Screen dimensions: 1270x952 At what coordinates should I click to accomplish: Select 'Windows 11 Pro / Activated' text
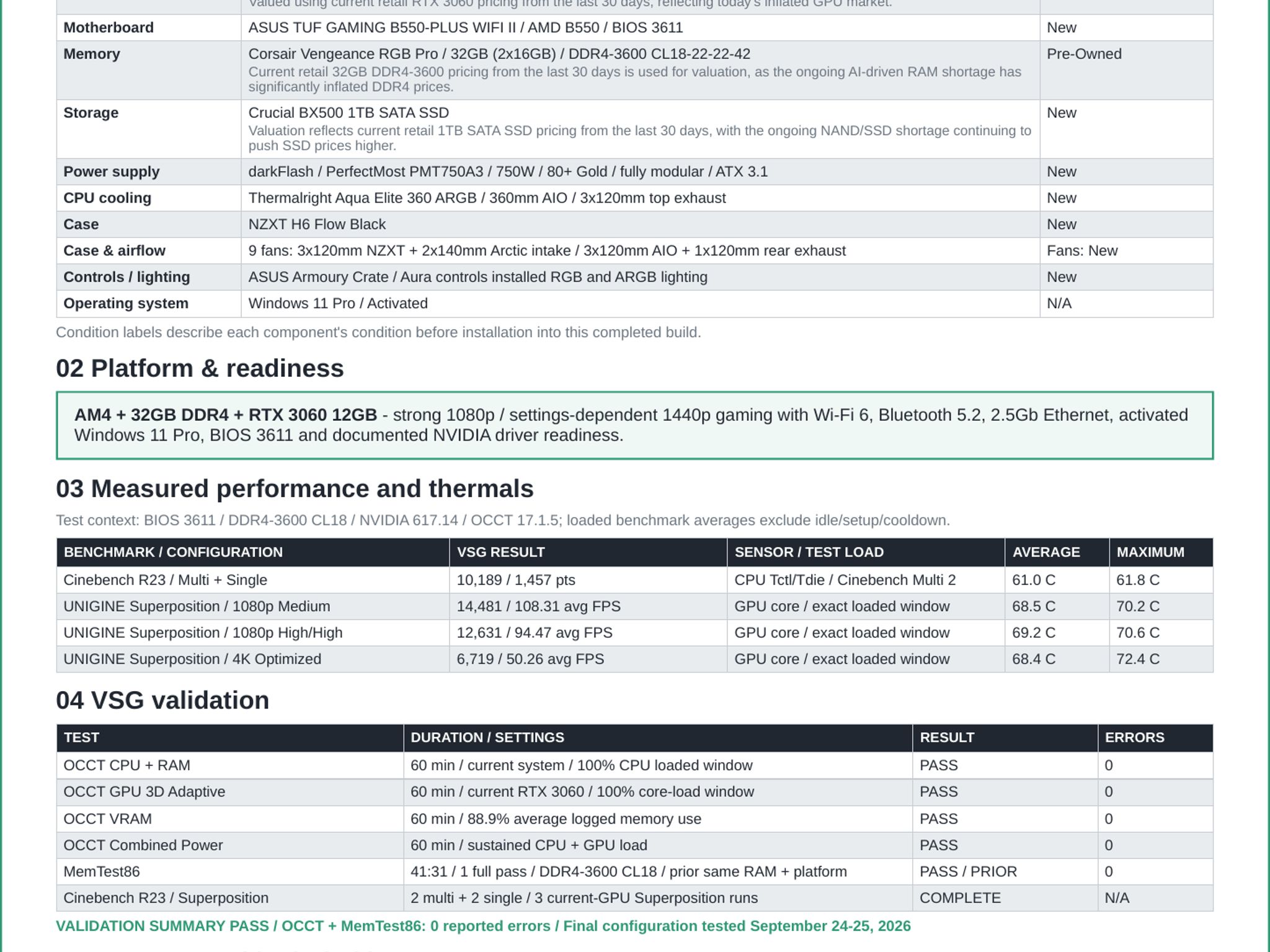[x=338, y=304]
